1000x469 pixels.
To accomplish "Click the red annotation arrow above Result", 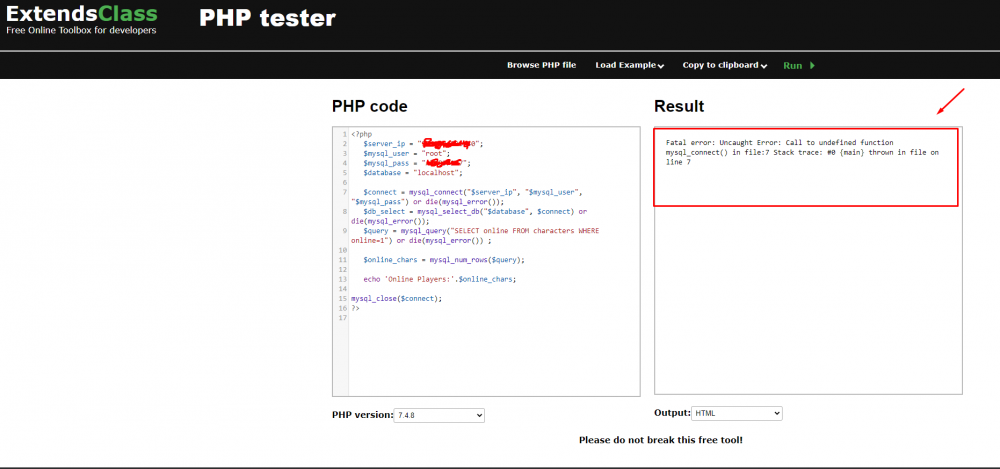I will (x=950, y=102).
